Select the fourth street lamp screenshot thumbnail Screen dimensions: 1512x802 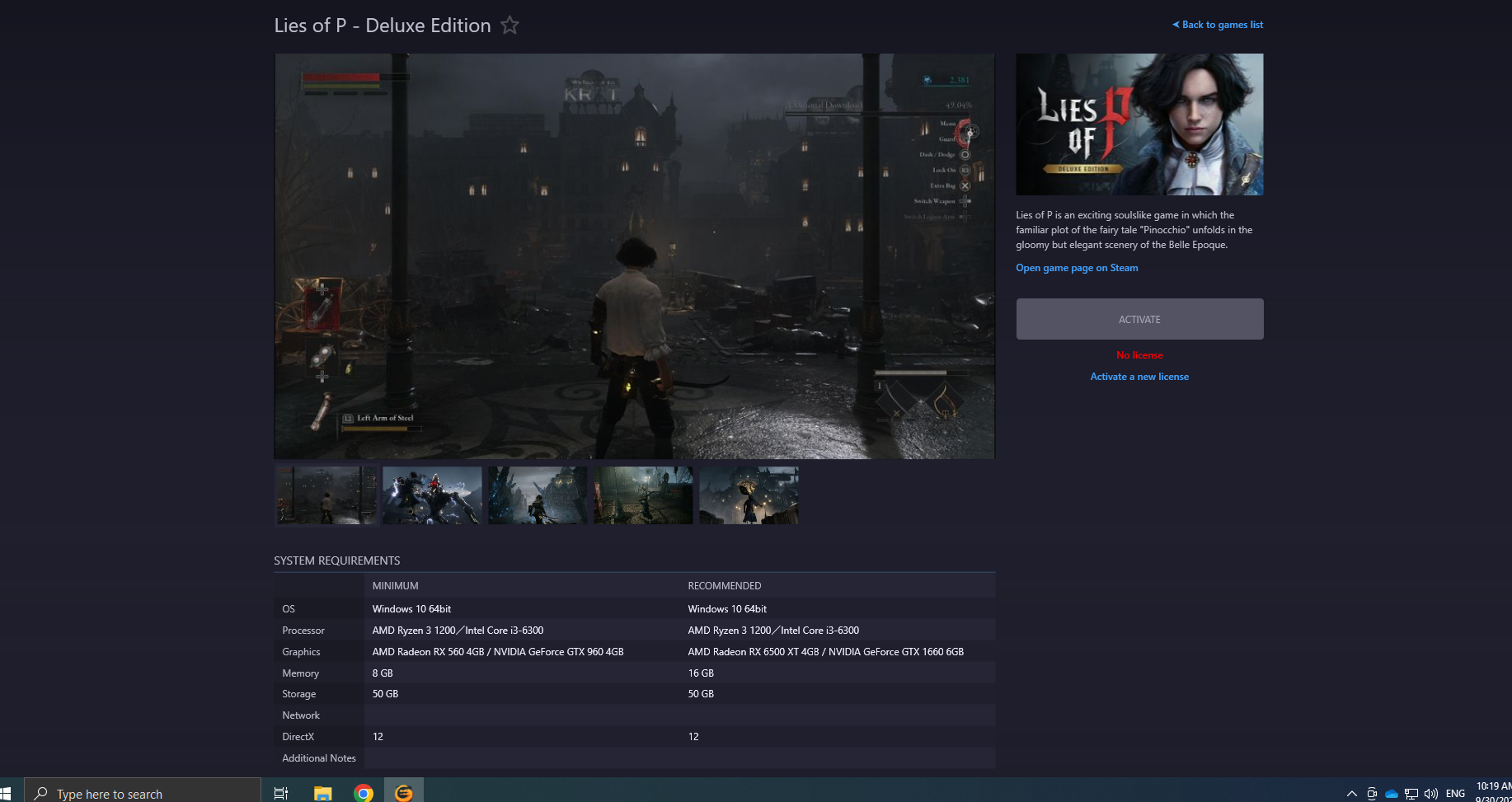pyautogui.click(x=643, y=495)
